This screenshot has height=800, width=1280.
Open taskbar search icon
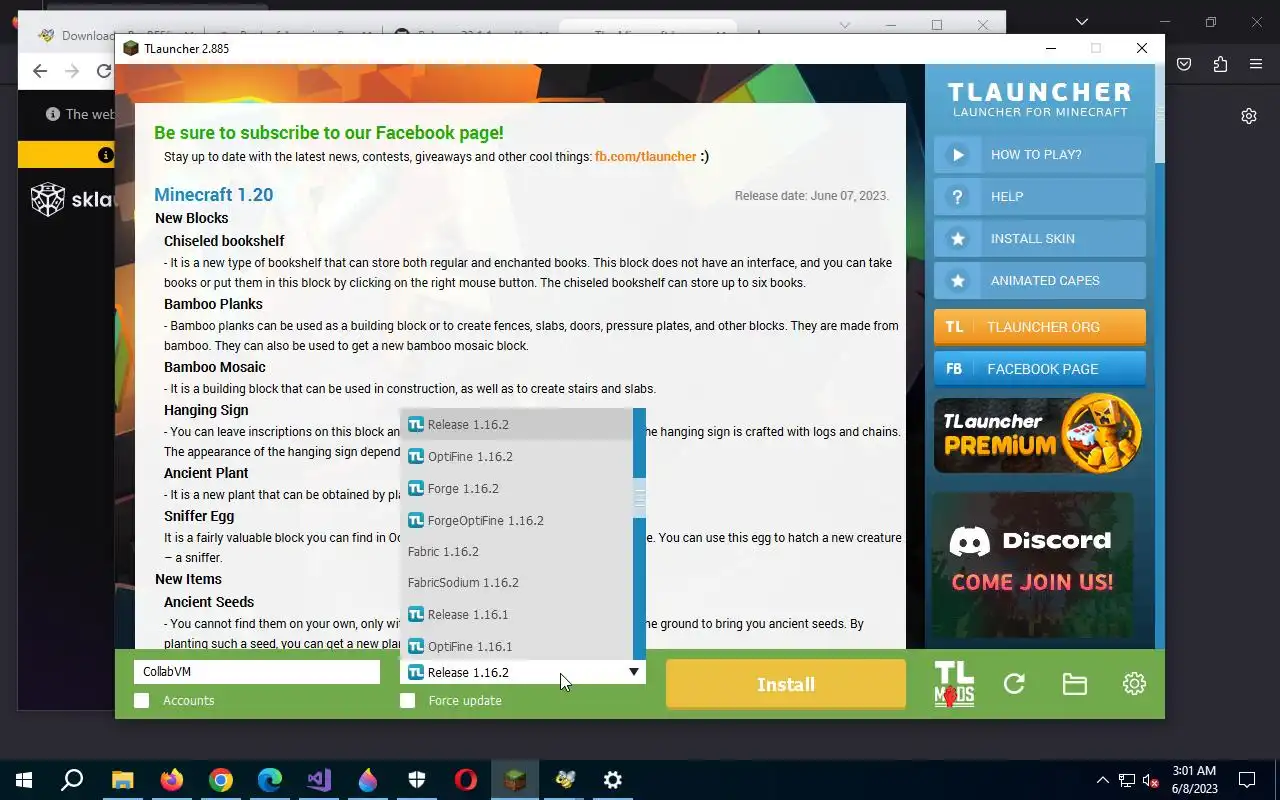72,780
